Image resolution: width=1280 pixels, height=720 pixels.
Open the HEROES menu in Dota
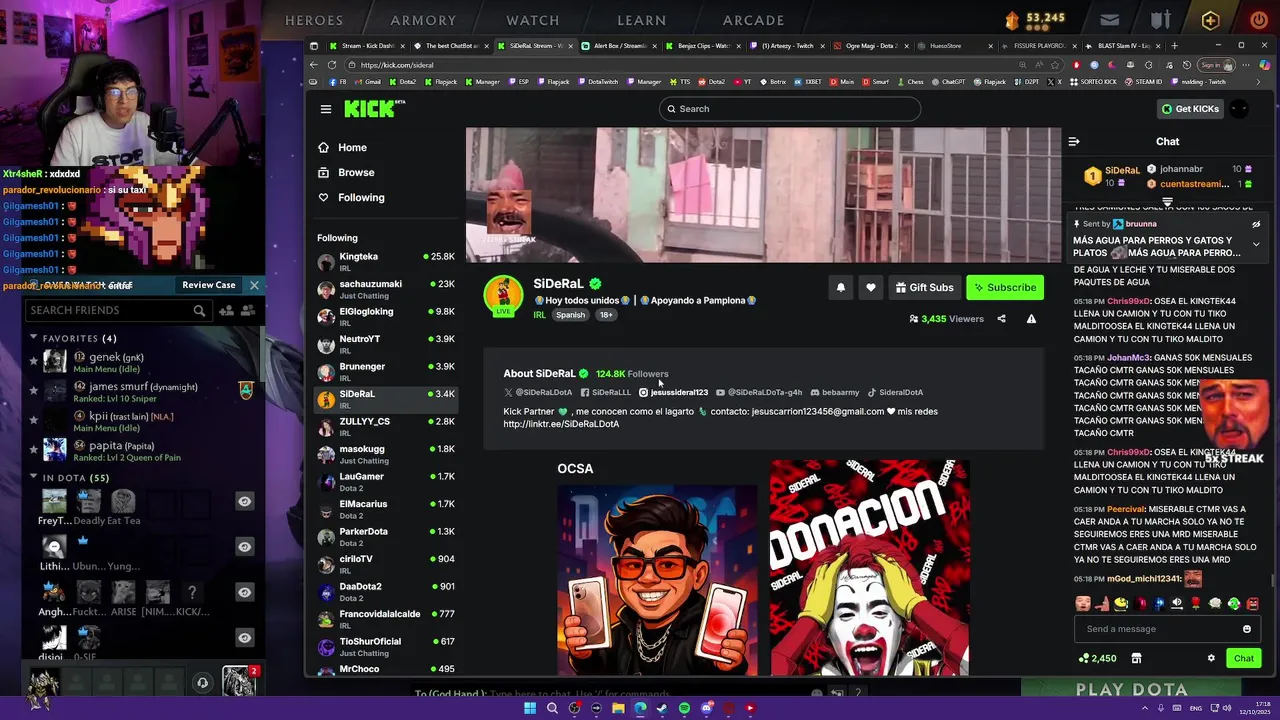(x=314, y=20)
